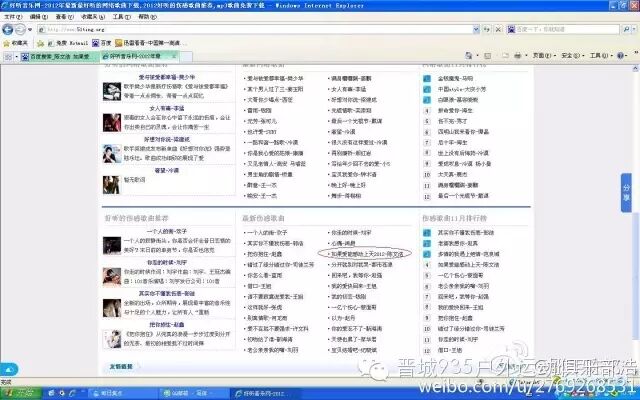This screenshot has height=400, width=640.
Task: Click the blue 分享 share side tab
Action: [x=626, y=193]
